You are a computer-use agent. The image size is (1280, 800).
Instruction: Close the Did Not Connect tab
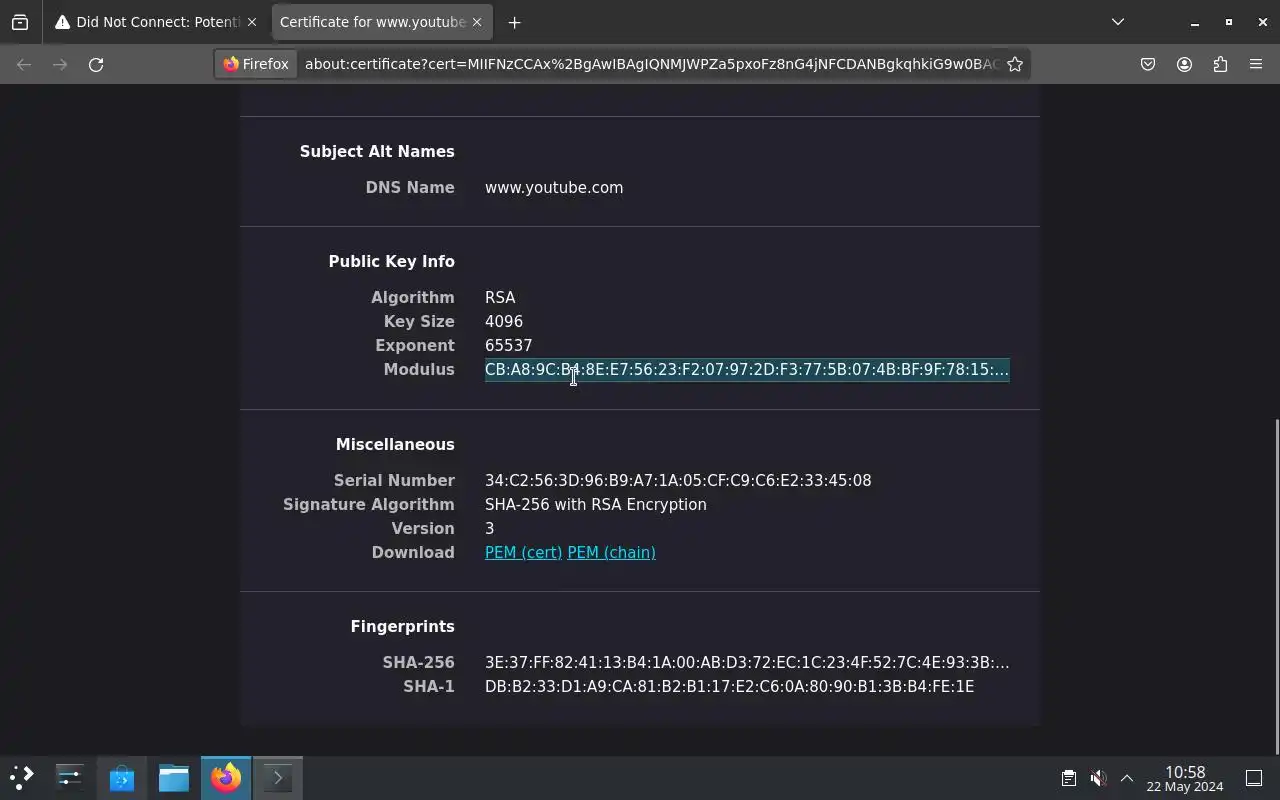point(252,22)
